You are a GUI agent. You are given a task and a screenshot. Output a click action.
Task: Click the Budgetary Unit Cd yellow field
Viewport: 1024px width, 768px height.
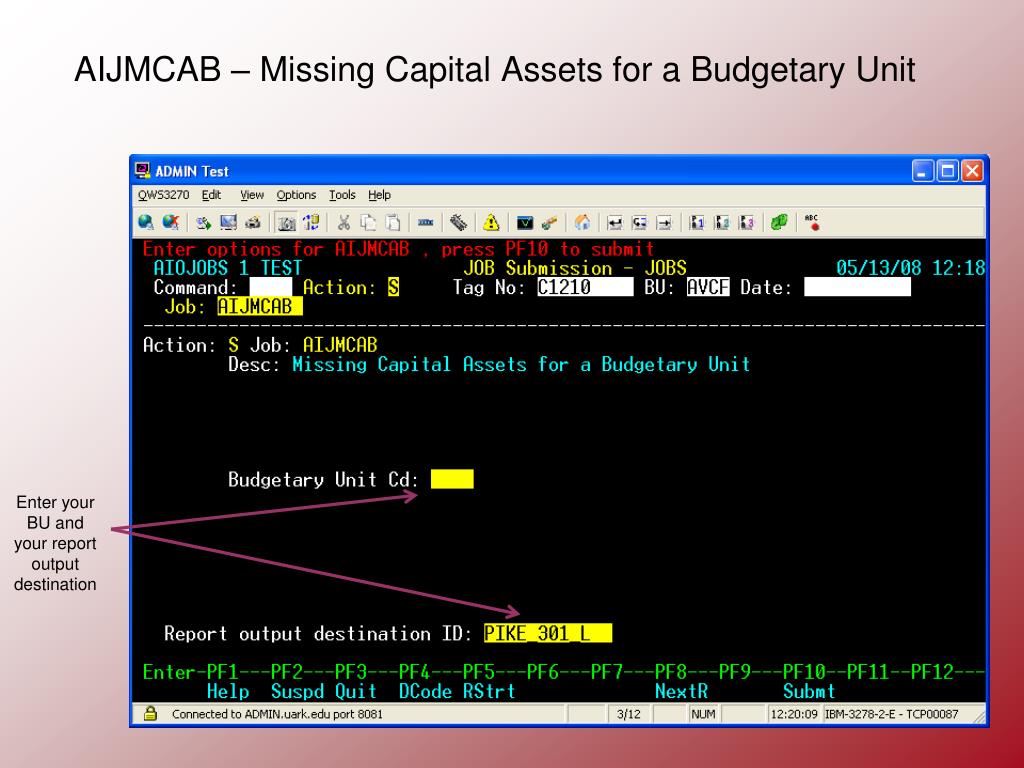coord(452,479)
